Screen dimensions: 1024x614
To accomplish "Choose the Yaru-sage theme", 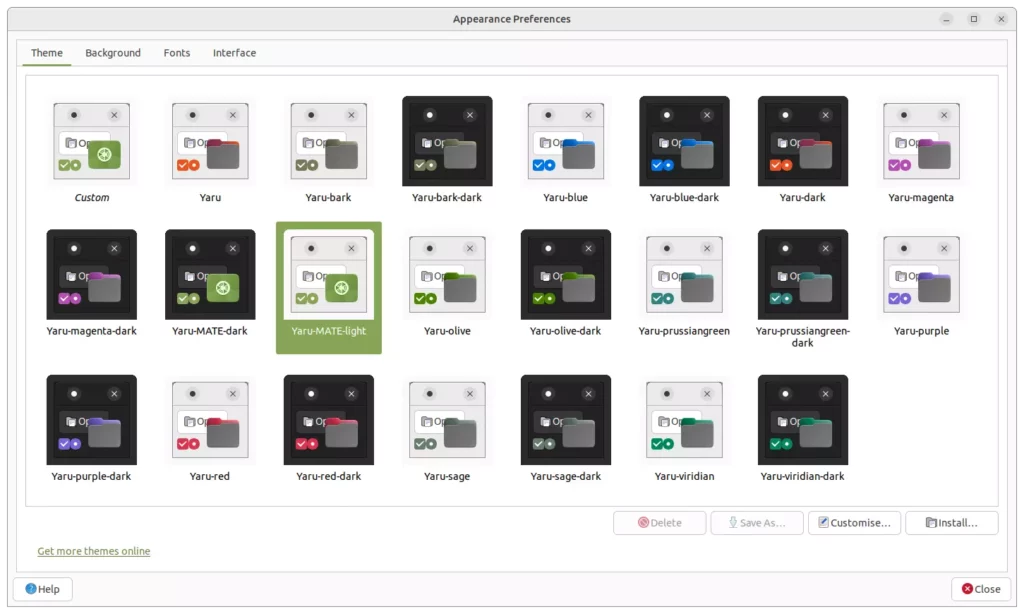I will [447, 420].
